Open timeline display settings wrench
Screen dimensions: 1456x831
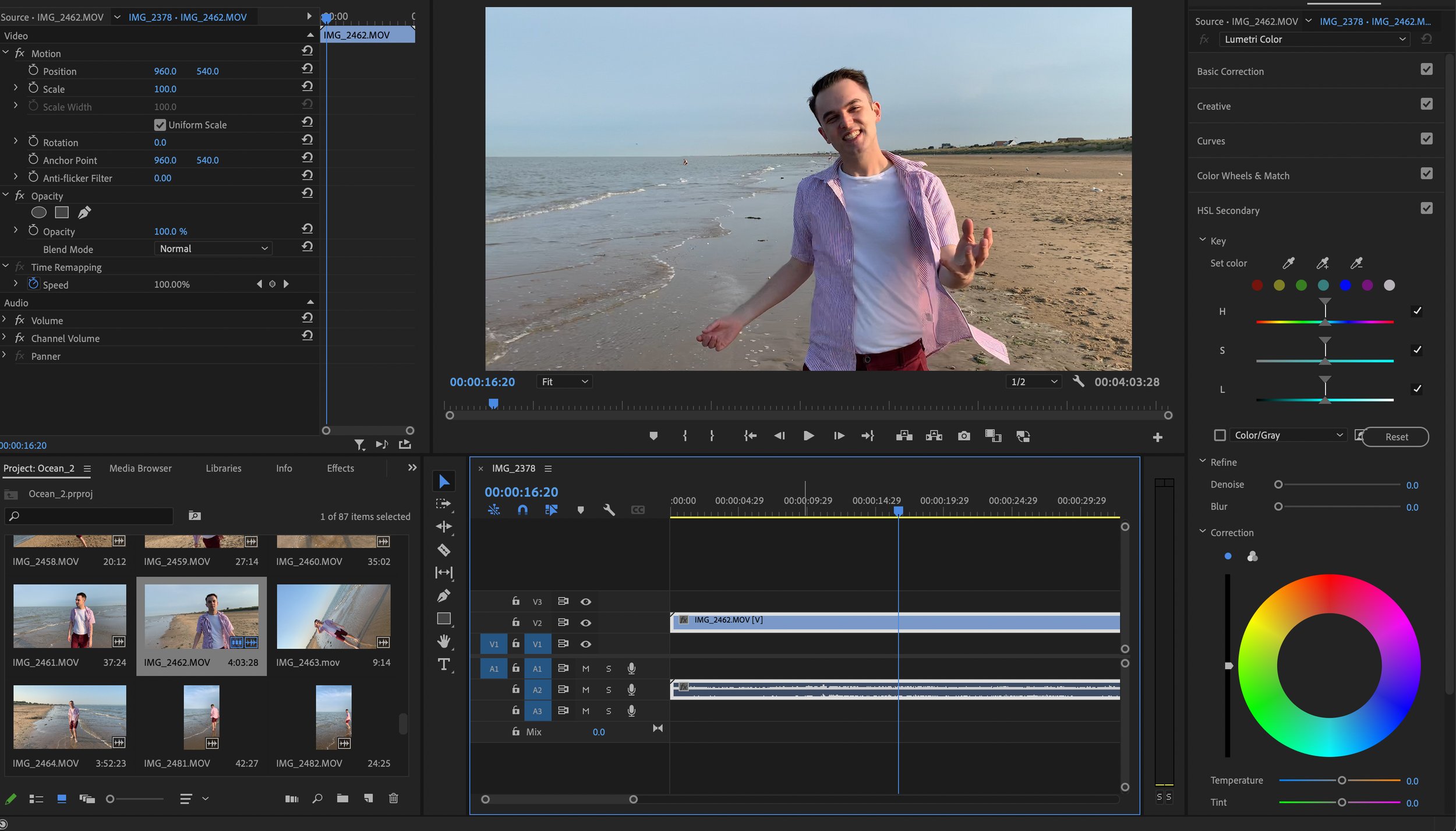[609, 510]
